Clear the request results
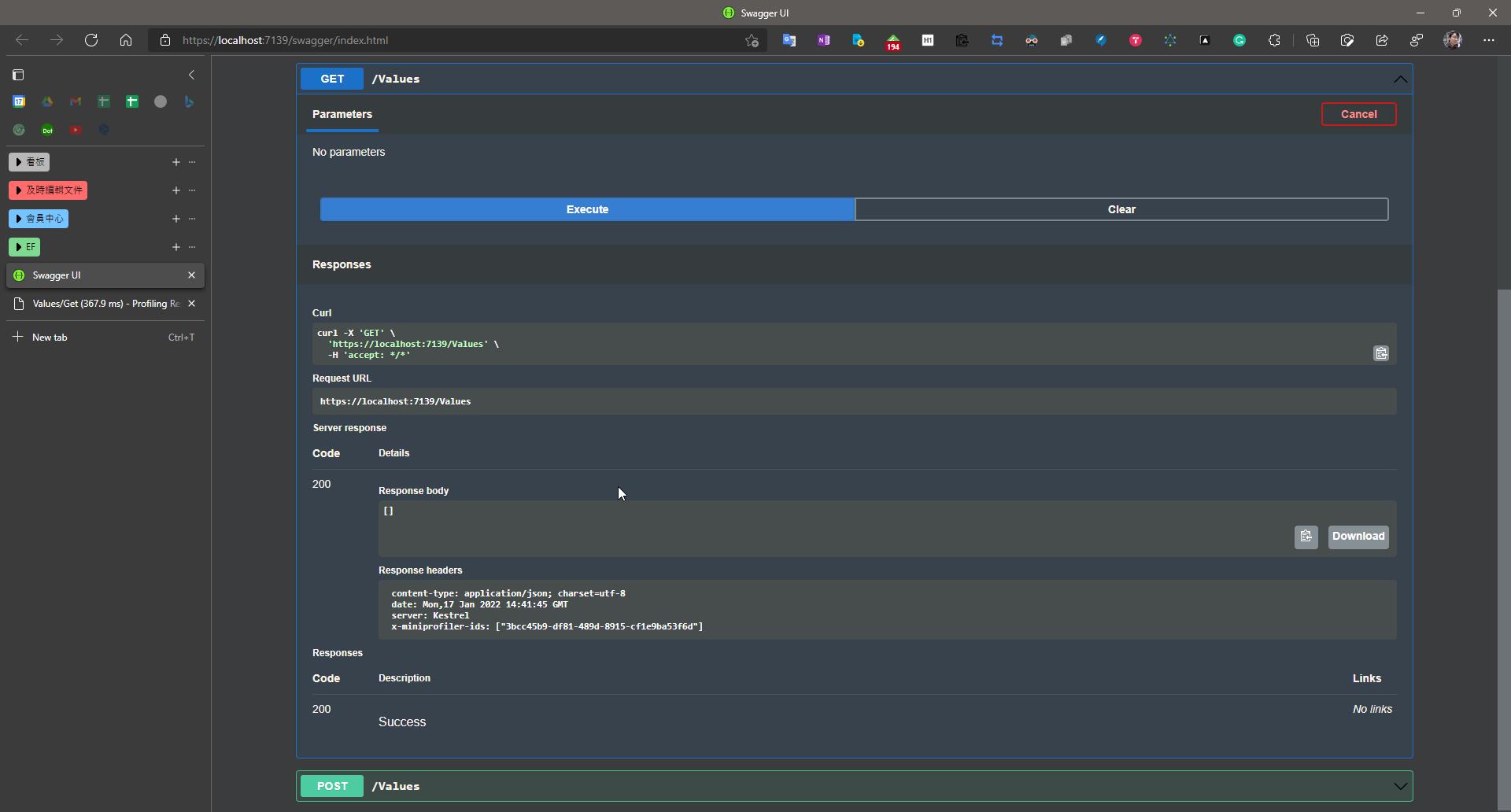The width and height of the screenshot is (1511, 812). click(1121, 209)
